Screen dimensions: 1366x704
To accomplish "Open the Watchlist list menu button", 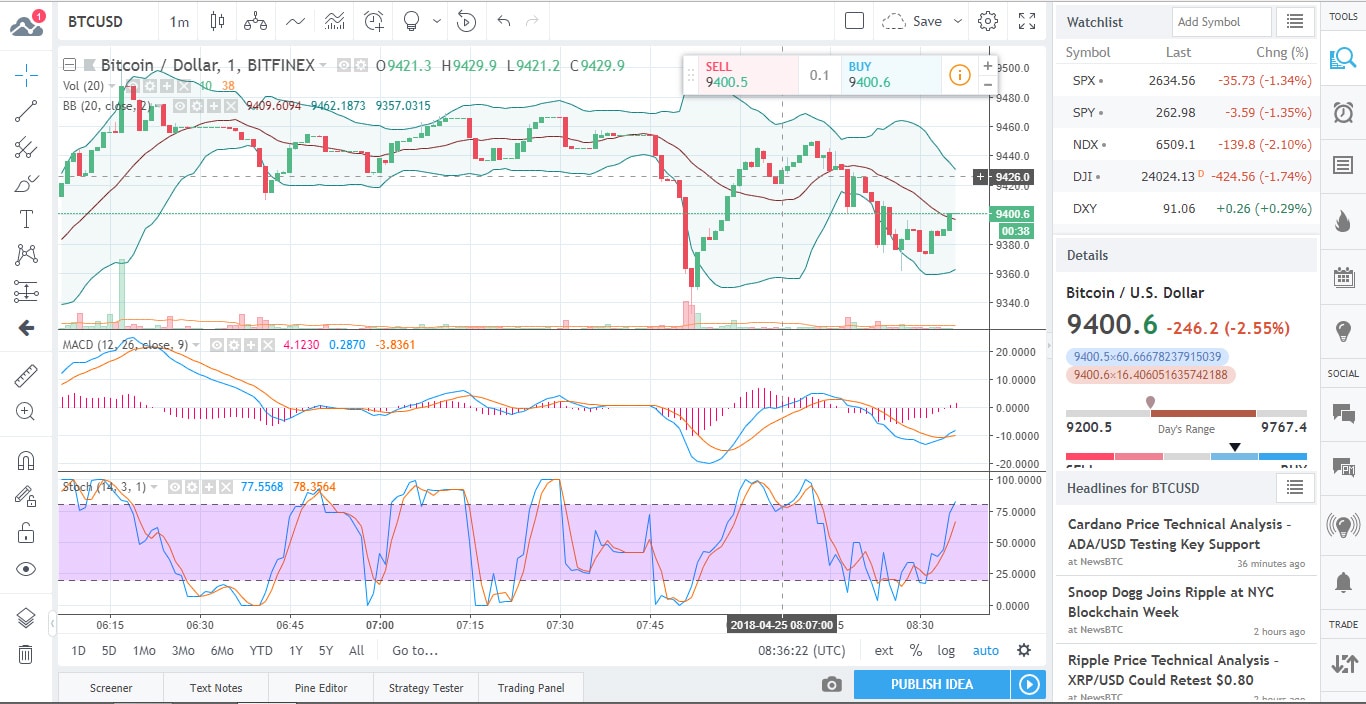I will [1296, 21].
